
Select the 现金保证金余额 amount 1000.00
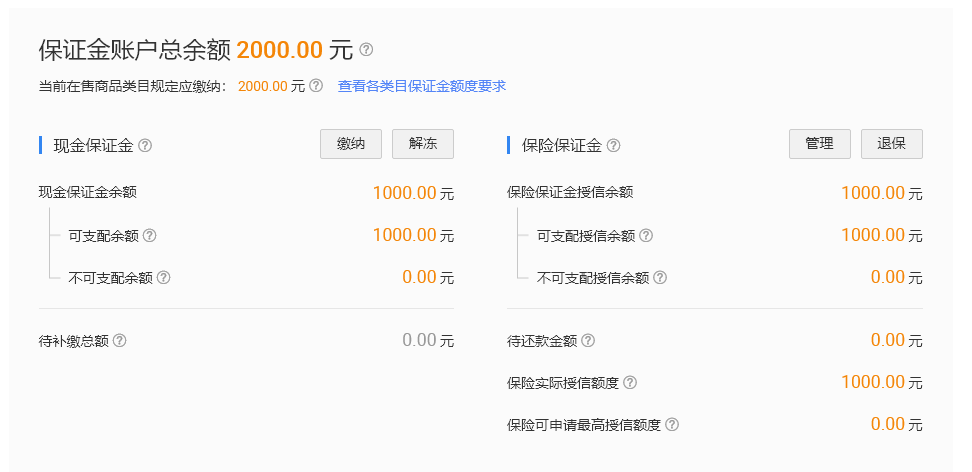click(x=405, y=193)
